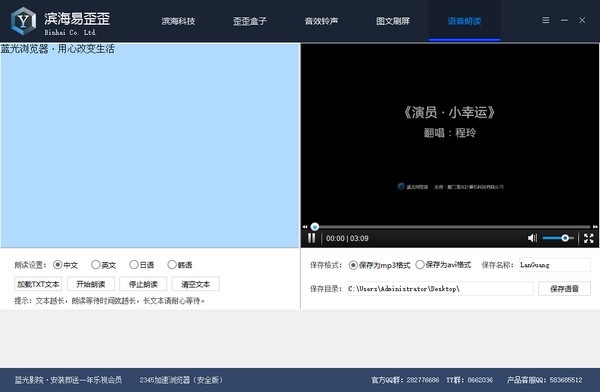This screenshot has height=392, width=600.
Task: Click 开始朗读 to start reading
Action: 91,284
